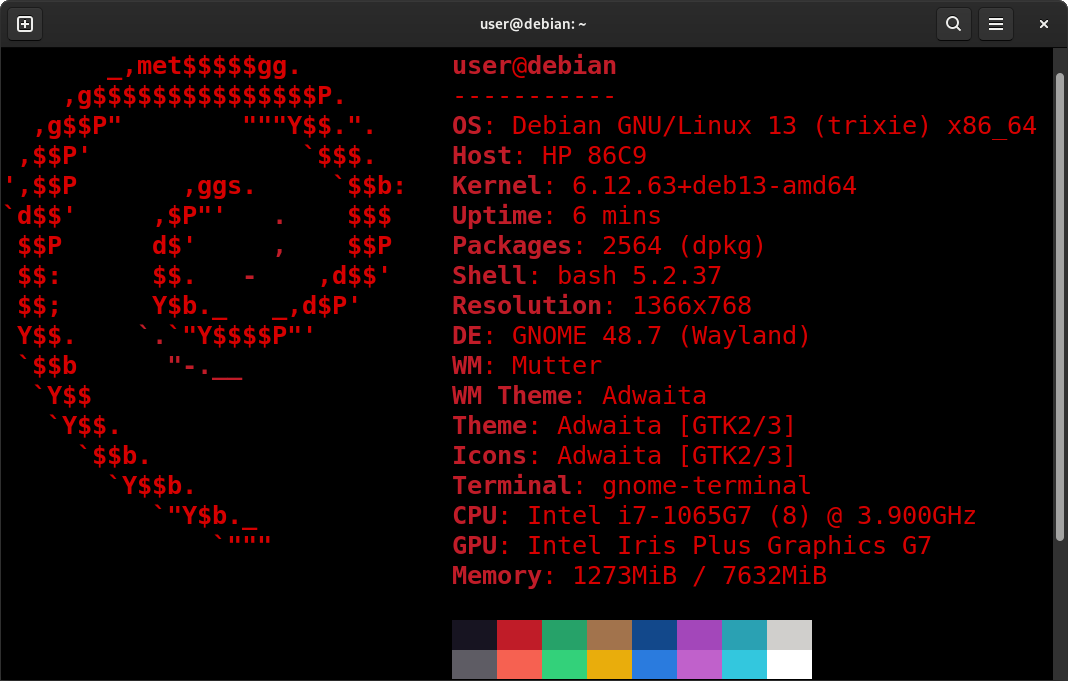Click the bright cyan color block

click(x=744, y=664)
